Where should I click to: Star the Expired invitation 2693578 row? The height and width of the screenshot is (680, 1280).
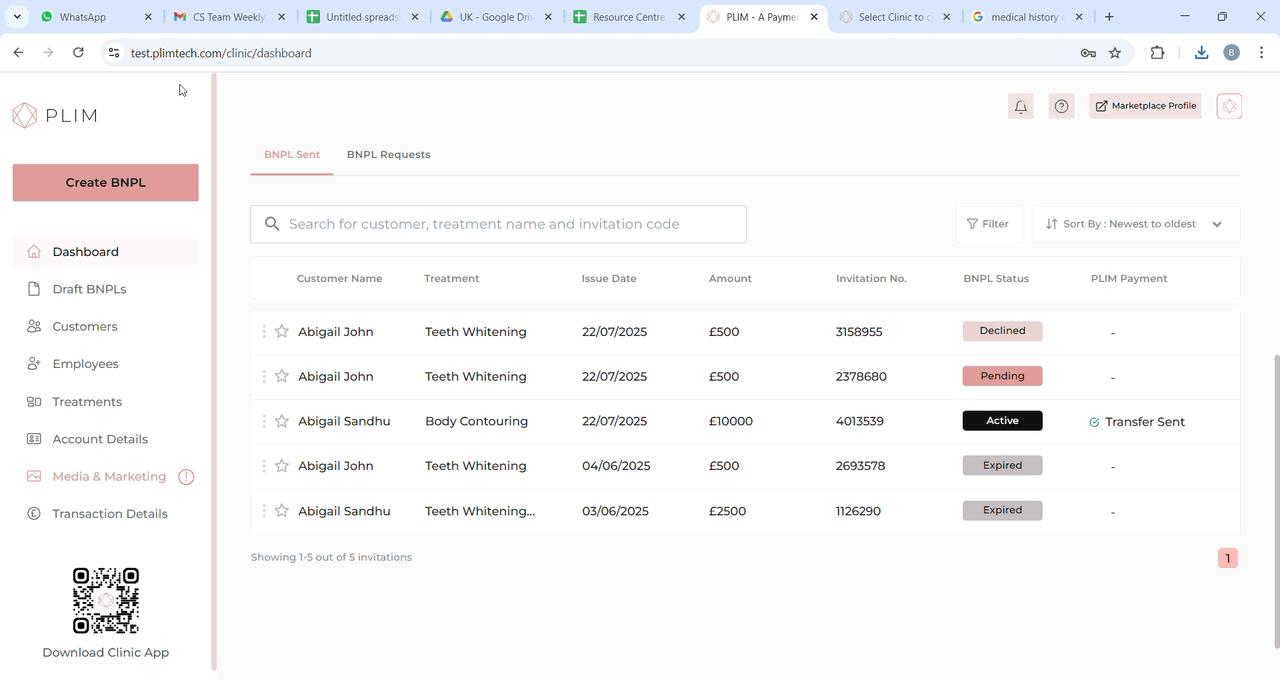tap(282, 465)
